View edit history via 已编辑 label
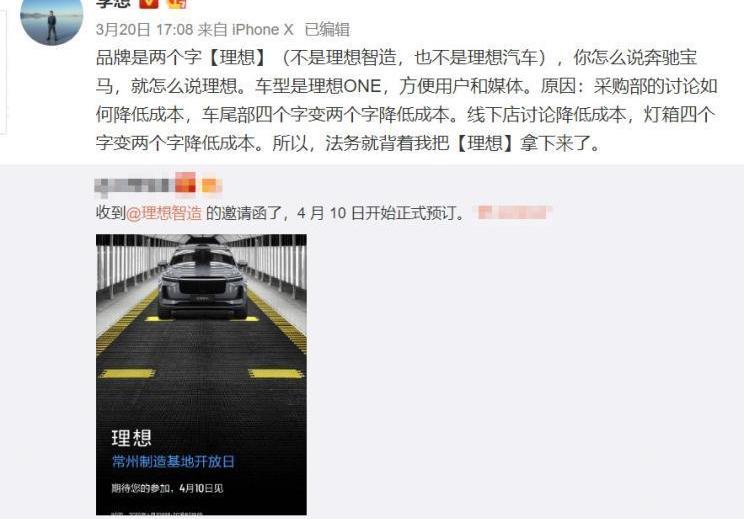Viewport: 744px width, 519px height. tap(327, 29)
